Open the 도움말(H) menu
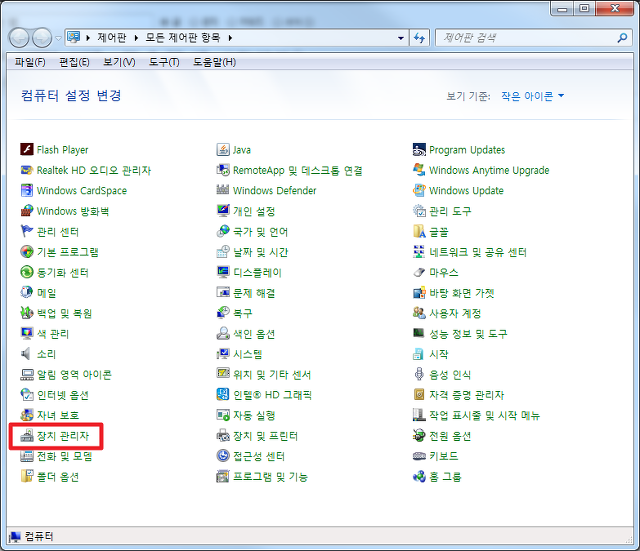The image size is (640, 551). [x=214, y=62]
